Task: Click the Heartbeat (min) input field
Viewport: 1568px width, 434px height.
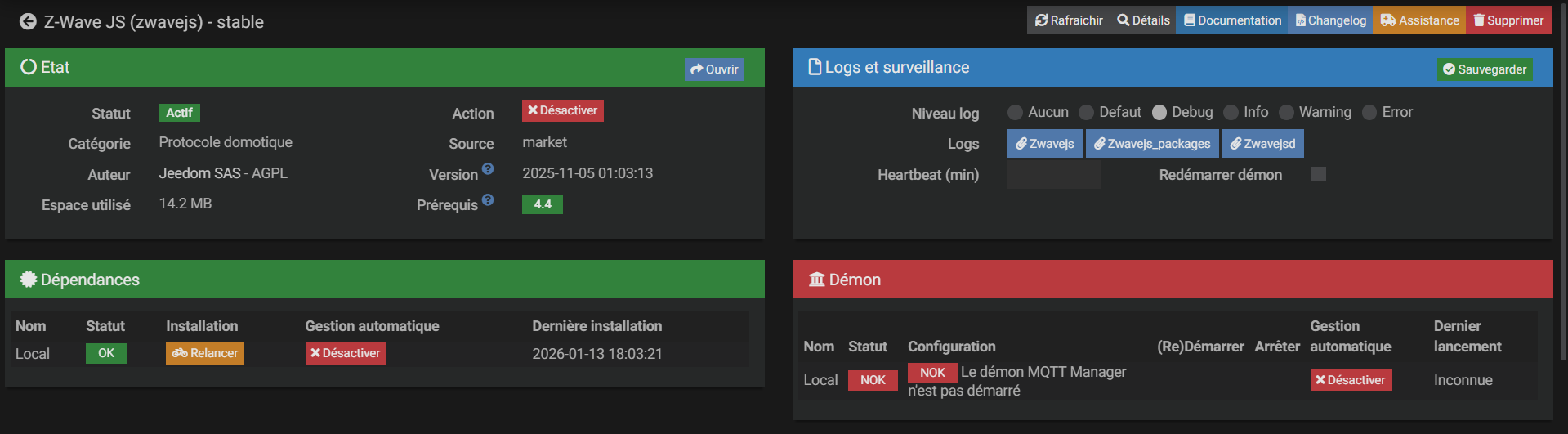Action: tap(1053, 175)
